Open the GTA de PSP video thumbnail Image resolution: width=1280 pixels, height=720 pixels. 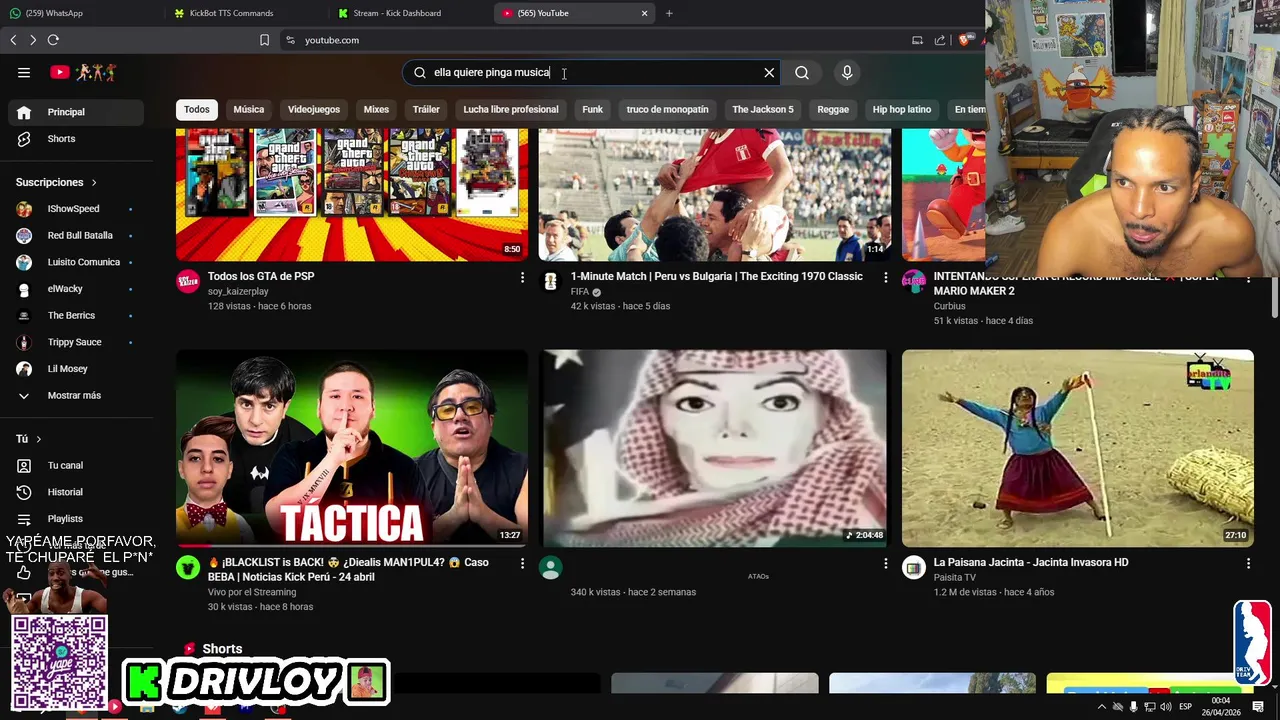[x=352, y=195]
